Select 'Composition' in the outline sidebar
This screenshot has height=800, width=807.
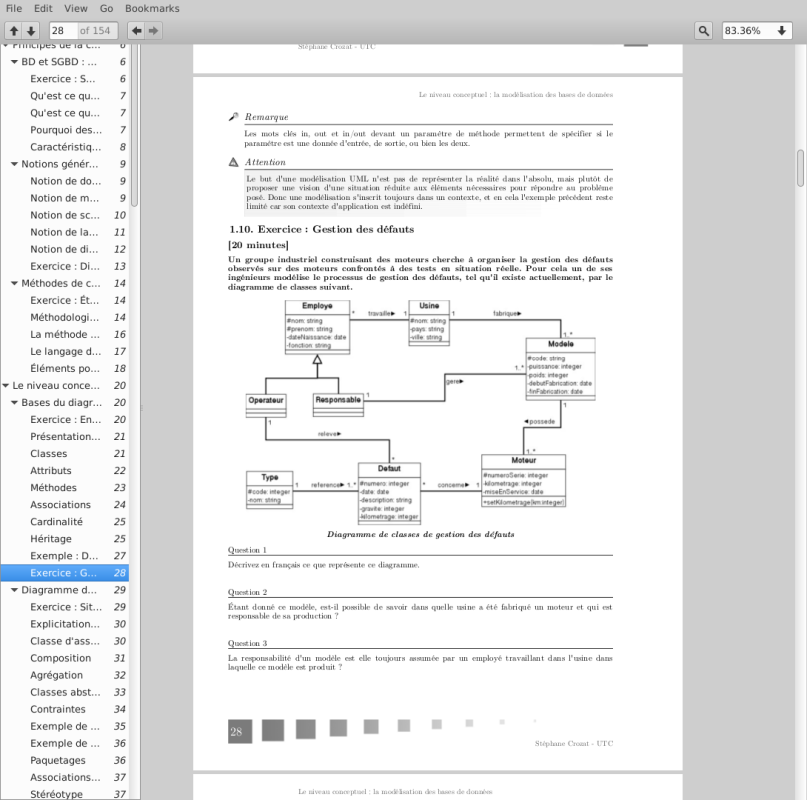tap(60, 658)
